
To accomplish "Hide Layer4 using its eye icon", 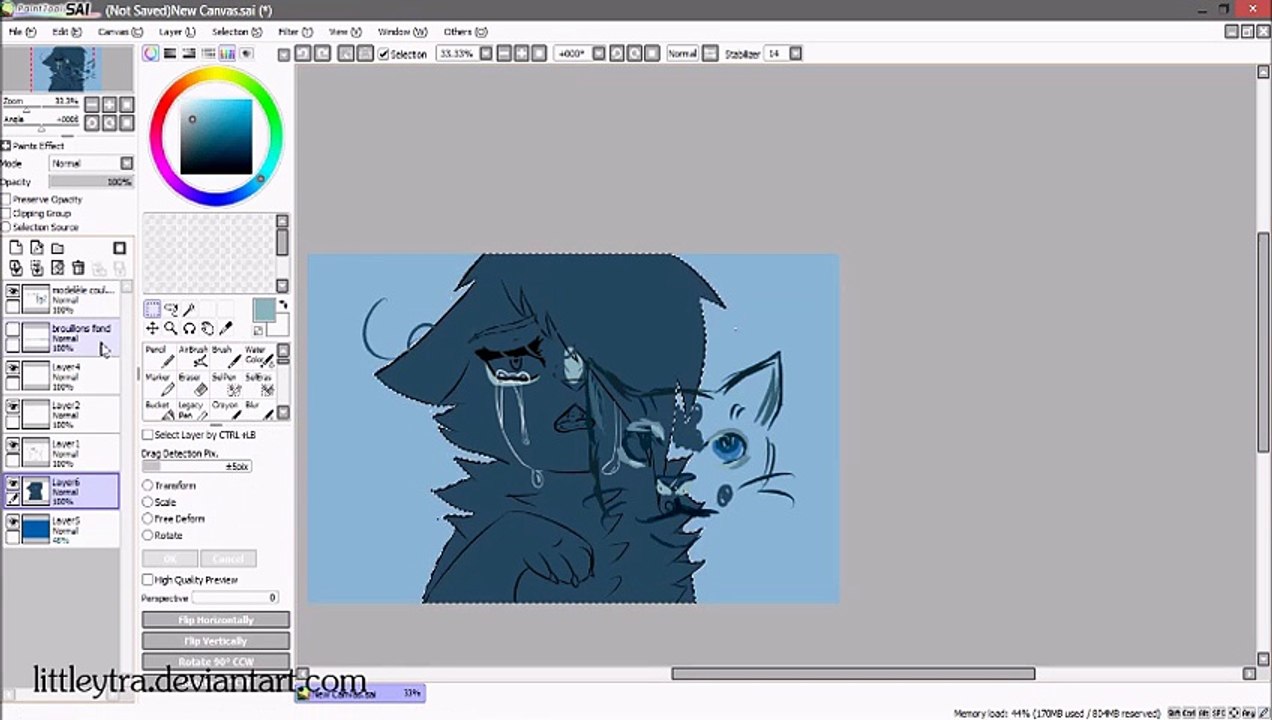I will (x=13, y=368).
